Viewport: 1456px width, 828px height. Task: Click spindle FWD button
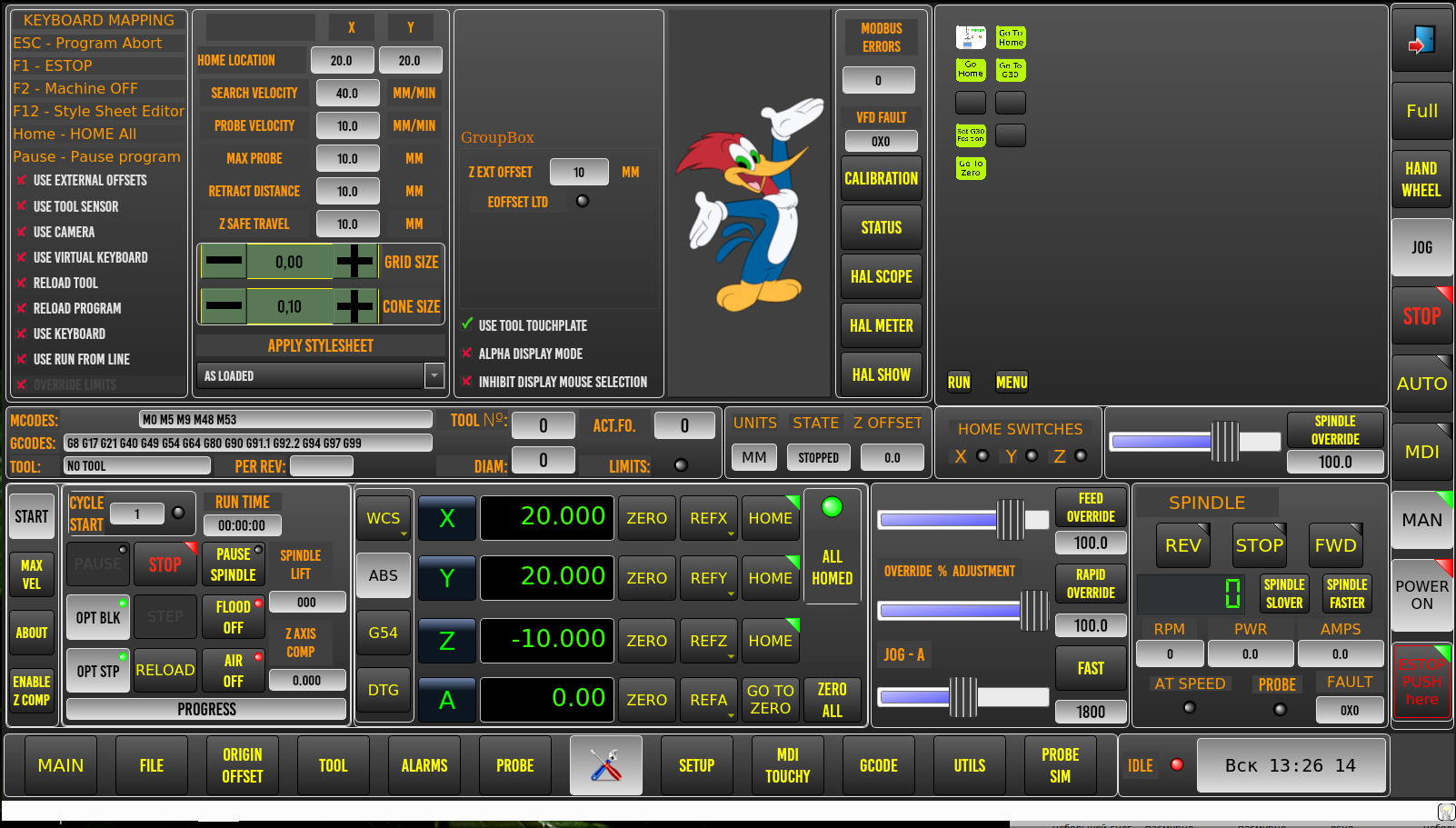[1336, 545]
